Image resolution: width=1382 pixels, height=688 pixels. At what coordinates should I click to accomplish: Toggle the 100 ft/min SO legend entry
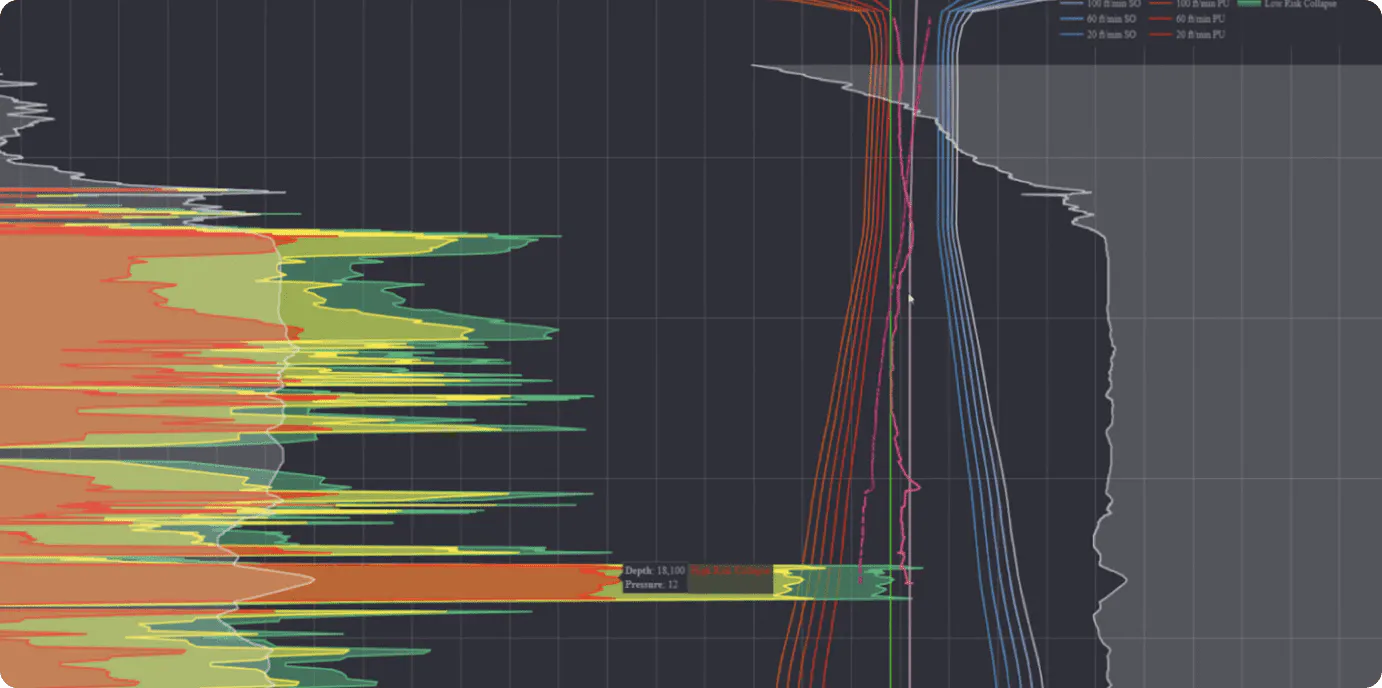(1099, 5)
